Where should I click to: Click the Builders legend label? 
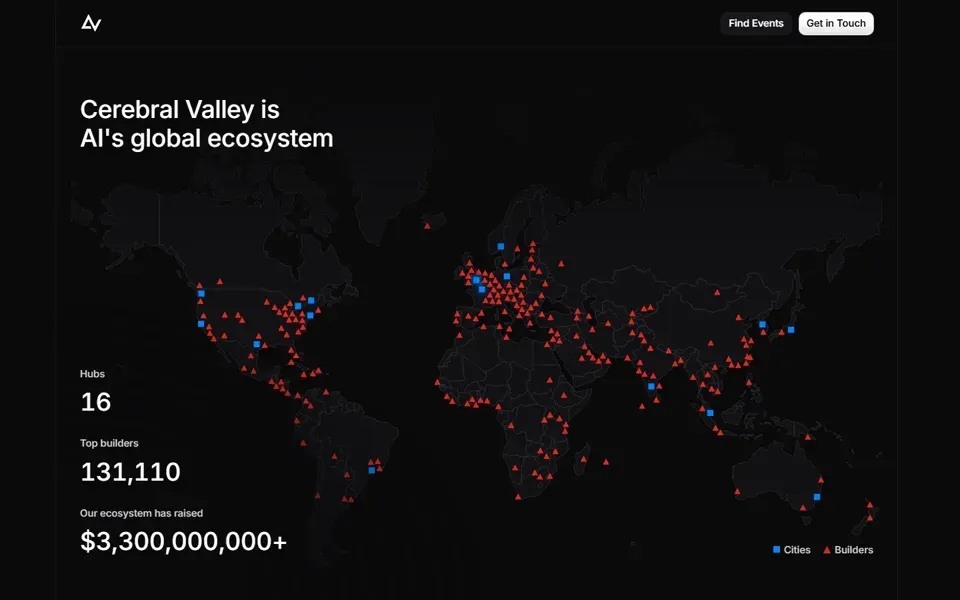click(853, 550)
